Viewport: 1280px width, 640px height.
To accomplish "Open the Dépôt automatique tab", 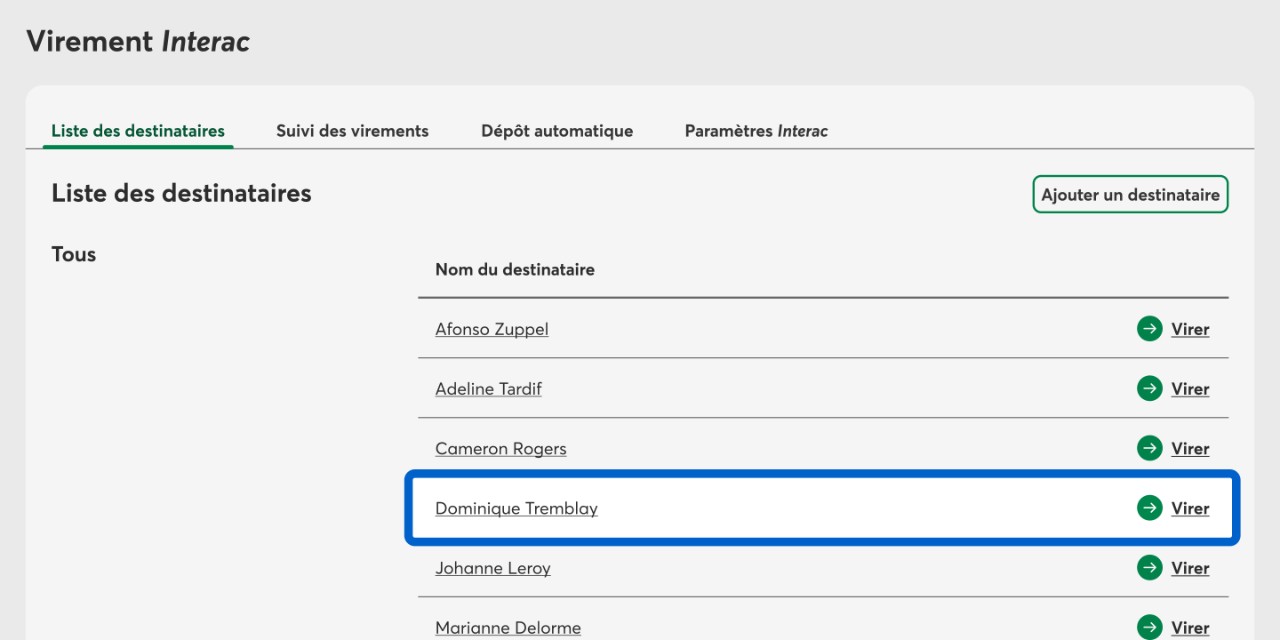I will tap(556, 131).
